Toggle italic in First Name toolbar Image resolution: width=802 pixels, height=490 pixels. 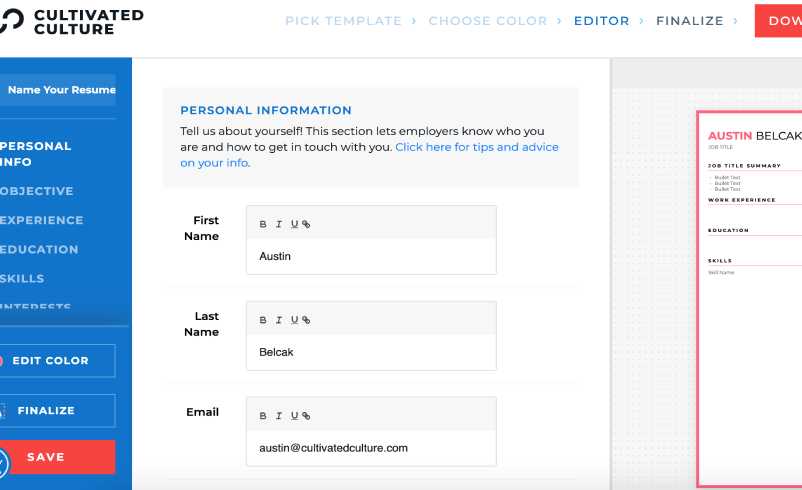click(279, 224)
